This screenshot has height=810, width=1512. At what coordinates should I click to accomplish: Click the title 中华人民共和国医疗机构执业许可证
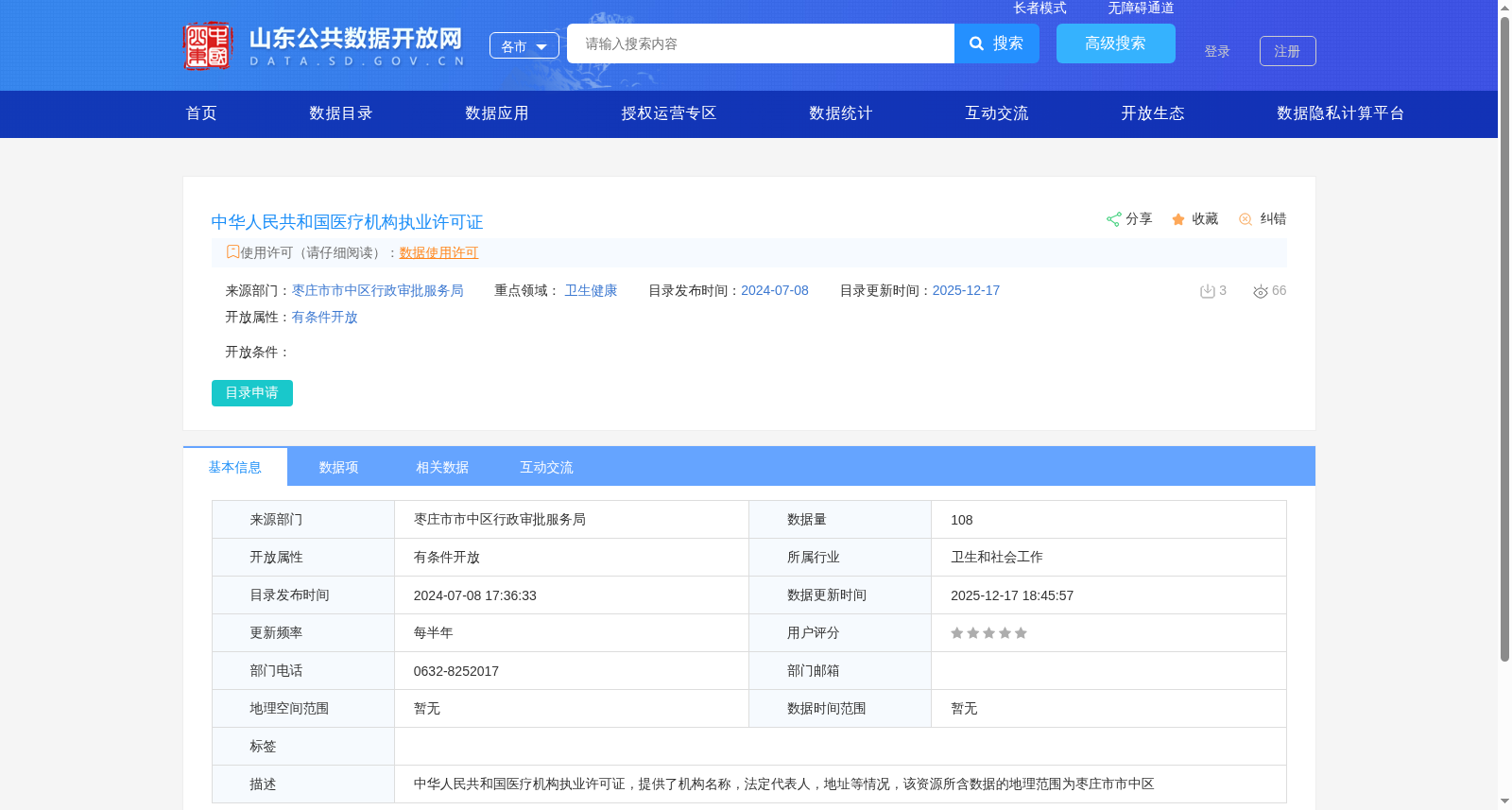(347, 222)
